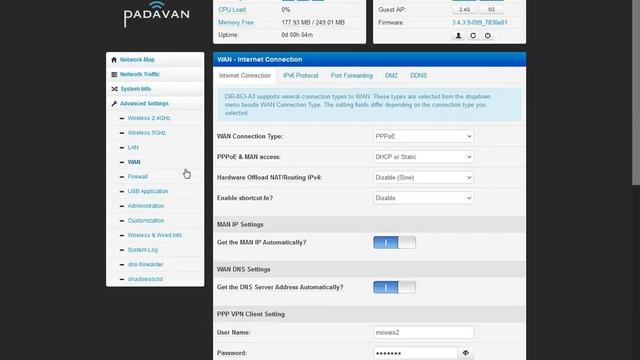
Task: Open Network Traffic in the sidebar
Action: point(140,74)
